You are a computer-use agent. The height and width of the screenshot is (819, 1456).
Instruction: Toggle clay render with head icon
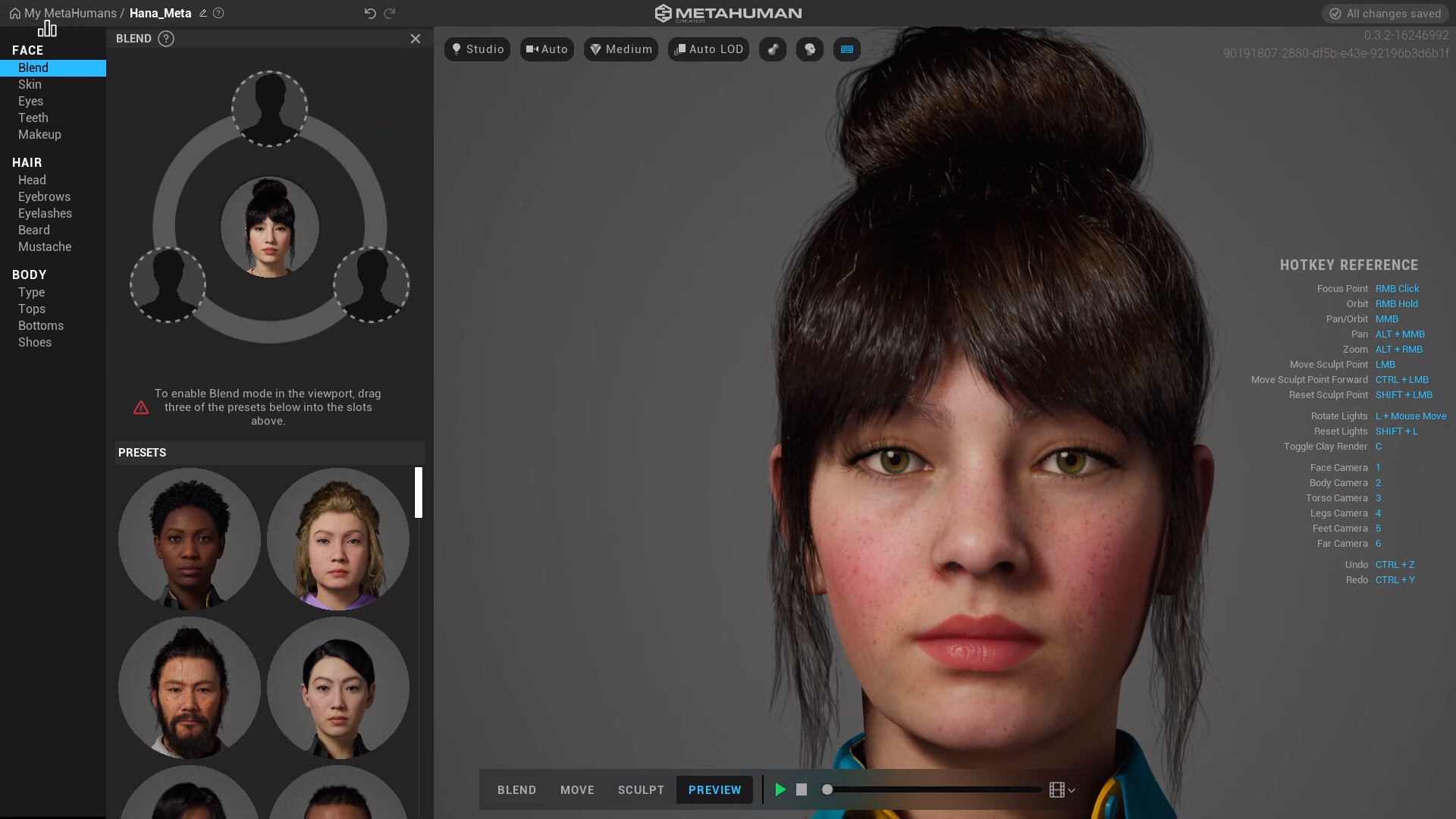point(809,49)
